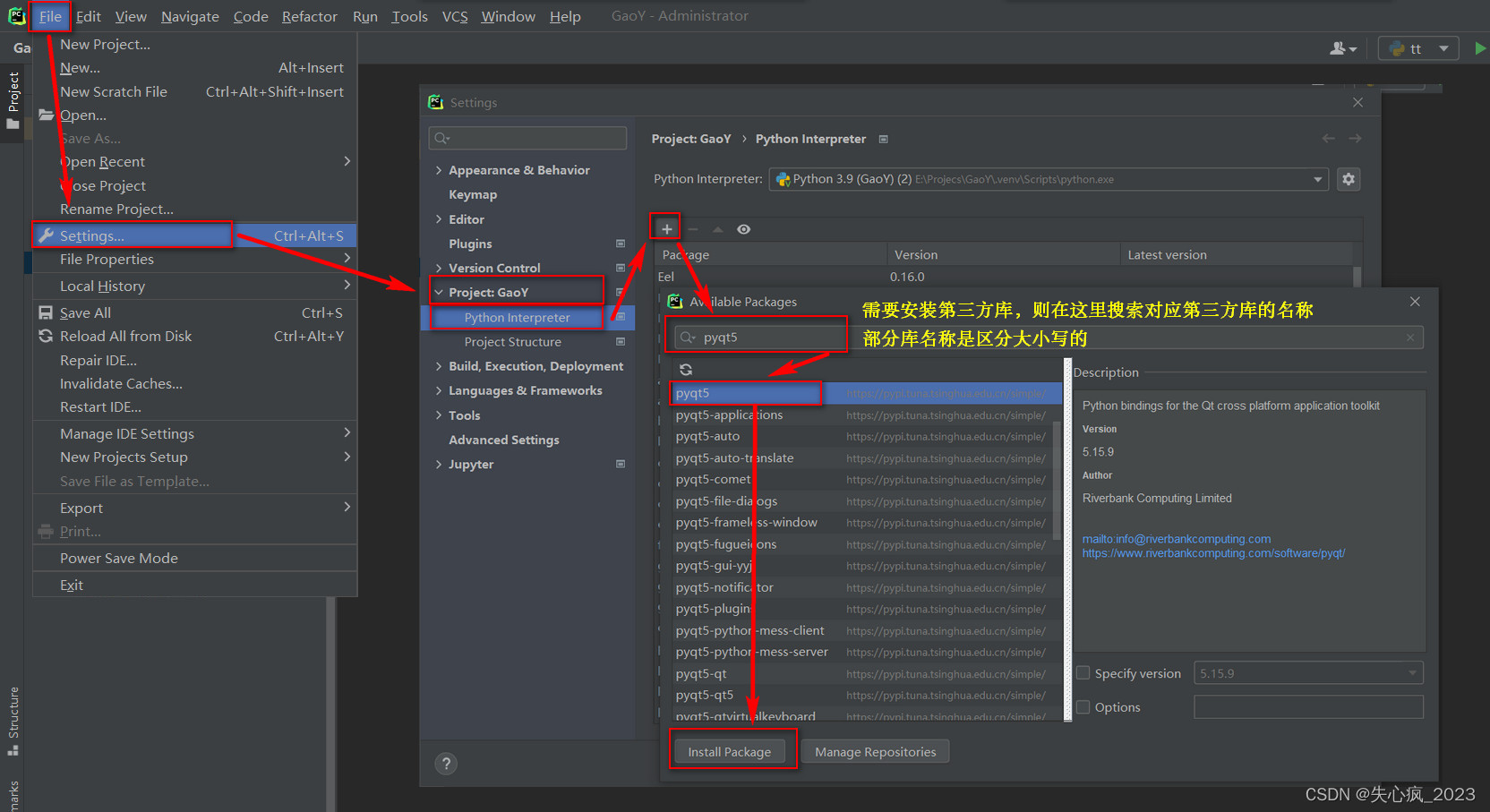The width and height of the screenshot is (1490, 812).
Task: Open the Edit menu
Action: [88, 16]
